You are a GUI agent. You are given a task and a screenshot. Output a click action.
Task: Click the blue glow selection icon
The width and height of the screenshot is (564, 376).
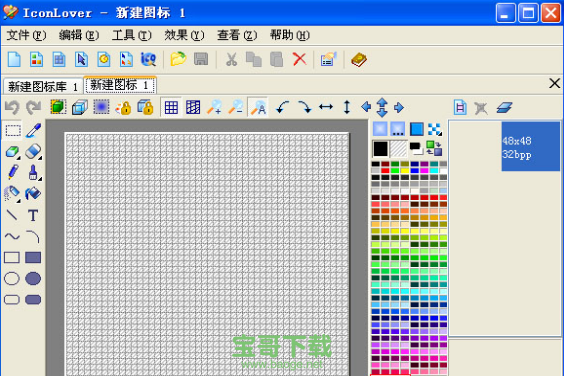click(101, 107)
